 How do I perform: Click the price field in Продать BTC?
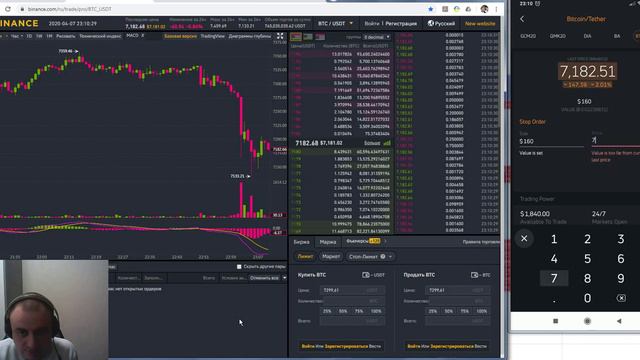(x=458, y=290)
